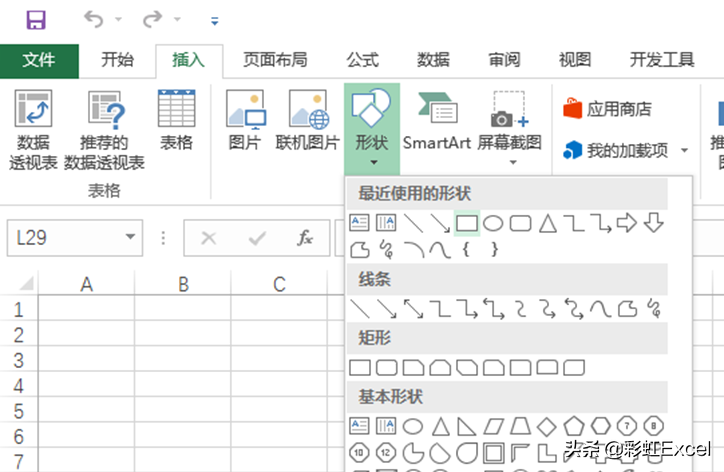Select the right brace in recent shapes
This screenshot has height=472, width=724.
coord(495,250)
